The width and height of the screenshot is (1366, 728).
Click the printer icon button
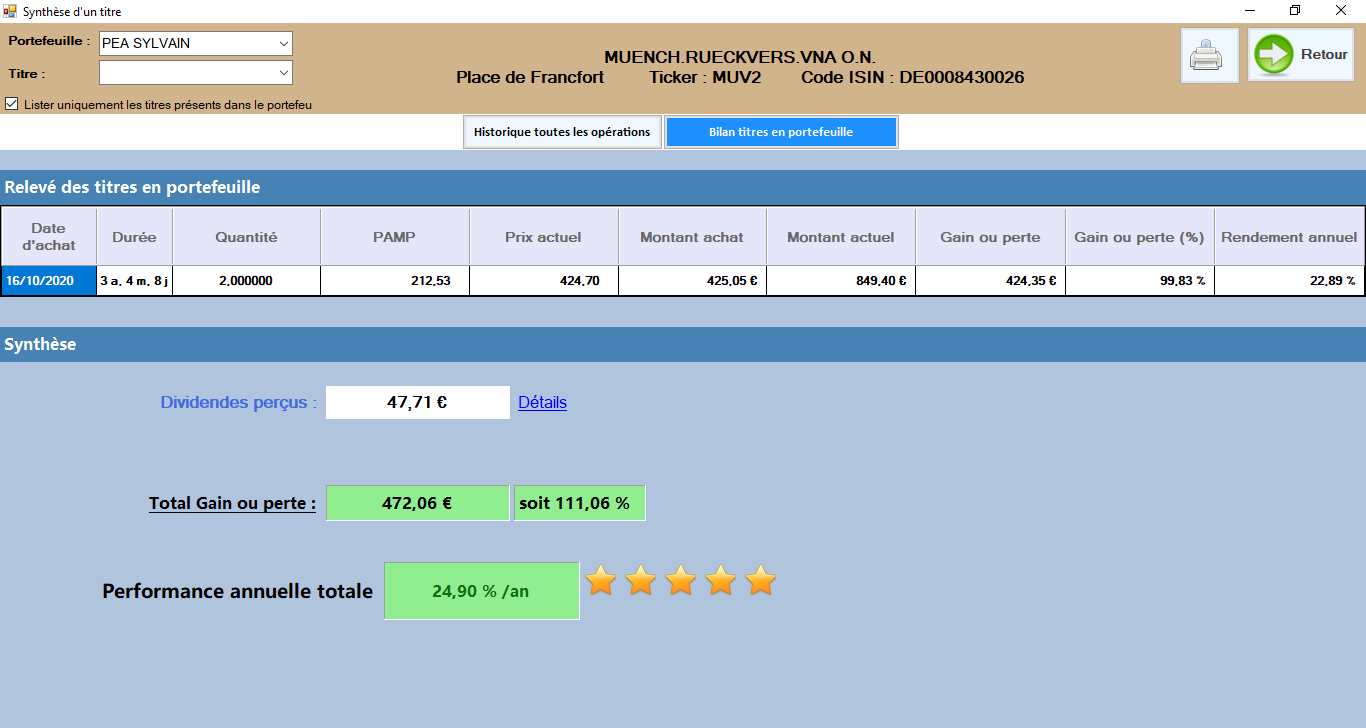pos(1209,55)
